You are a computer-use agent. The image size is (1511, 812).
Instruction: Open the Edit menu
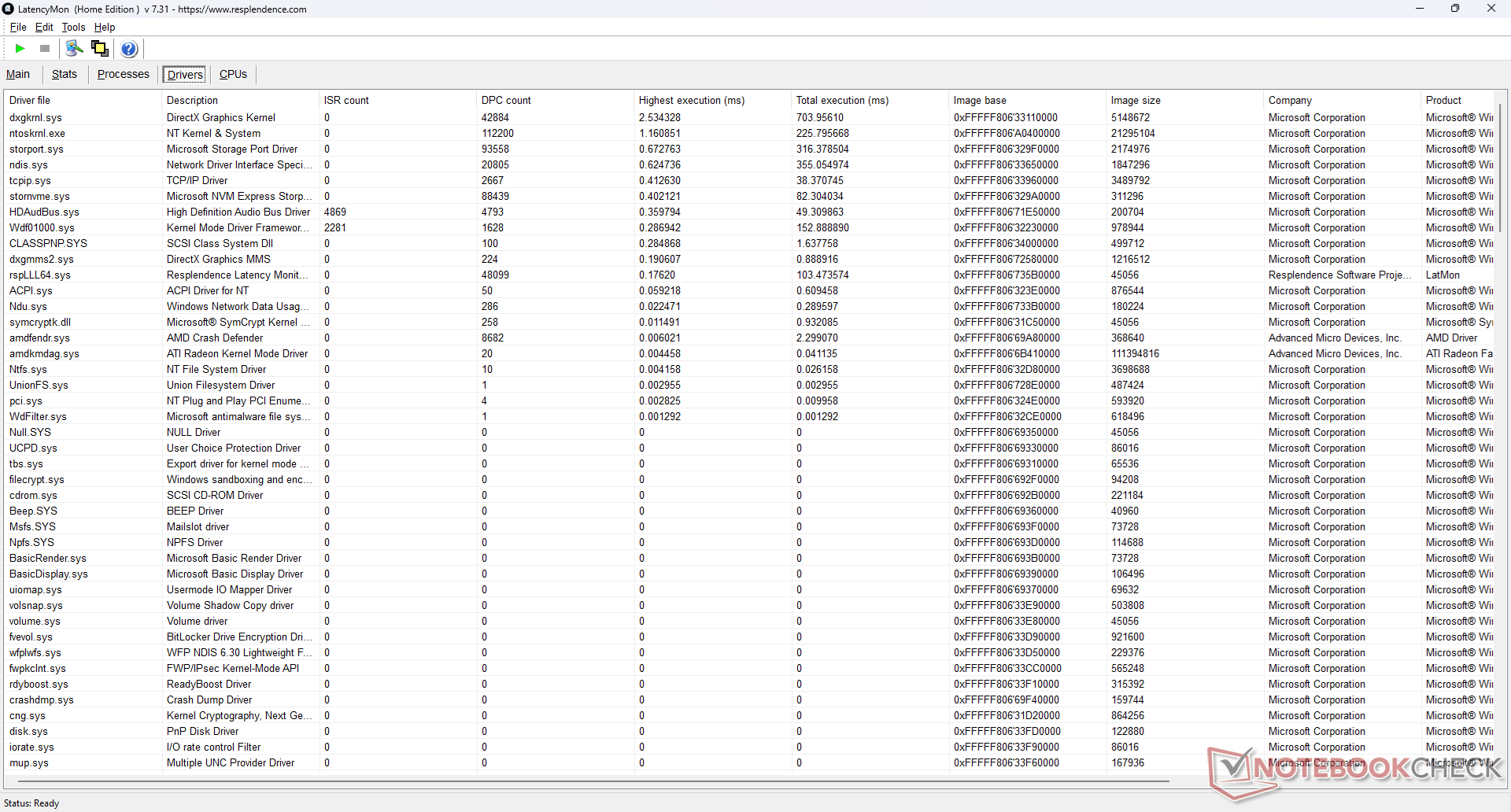(x=44, y=27)
